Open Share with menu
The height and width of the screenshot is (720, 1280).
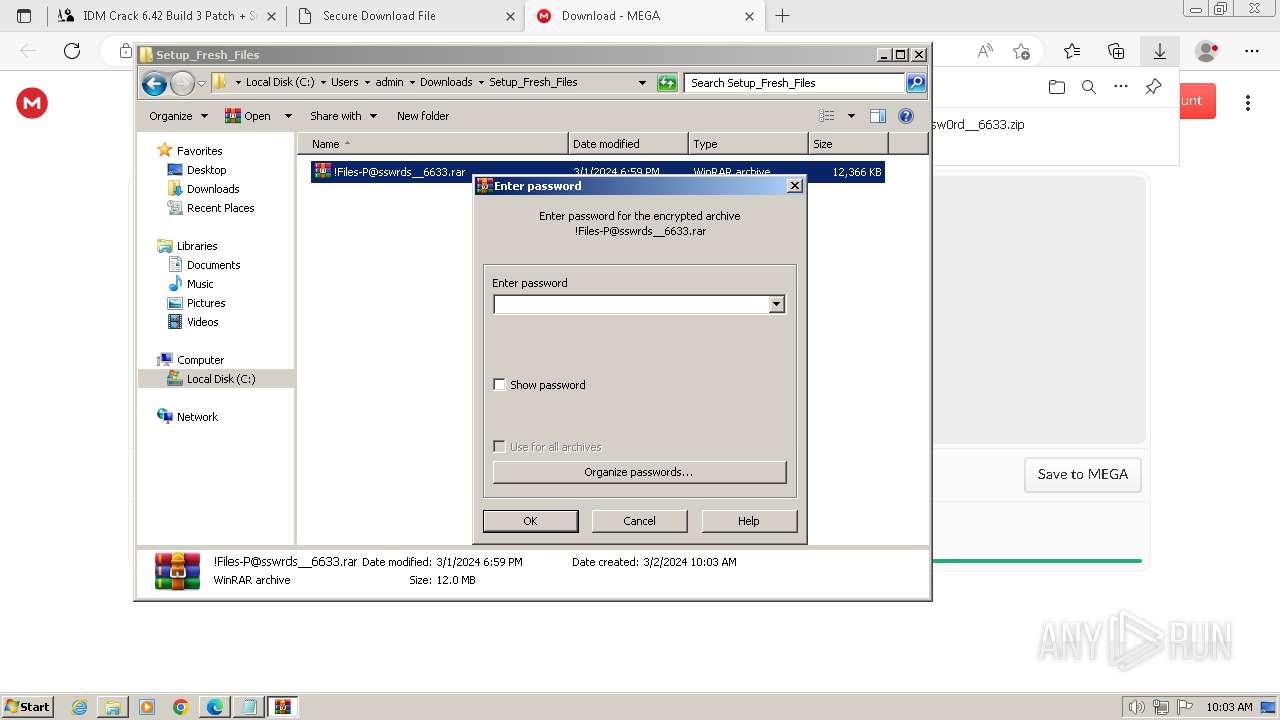point(343,116)
